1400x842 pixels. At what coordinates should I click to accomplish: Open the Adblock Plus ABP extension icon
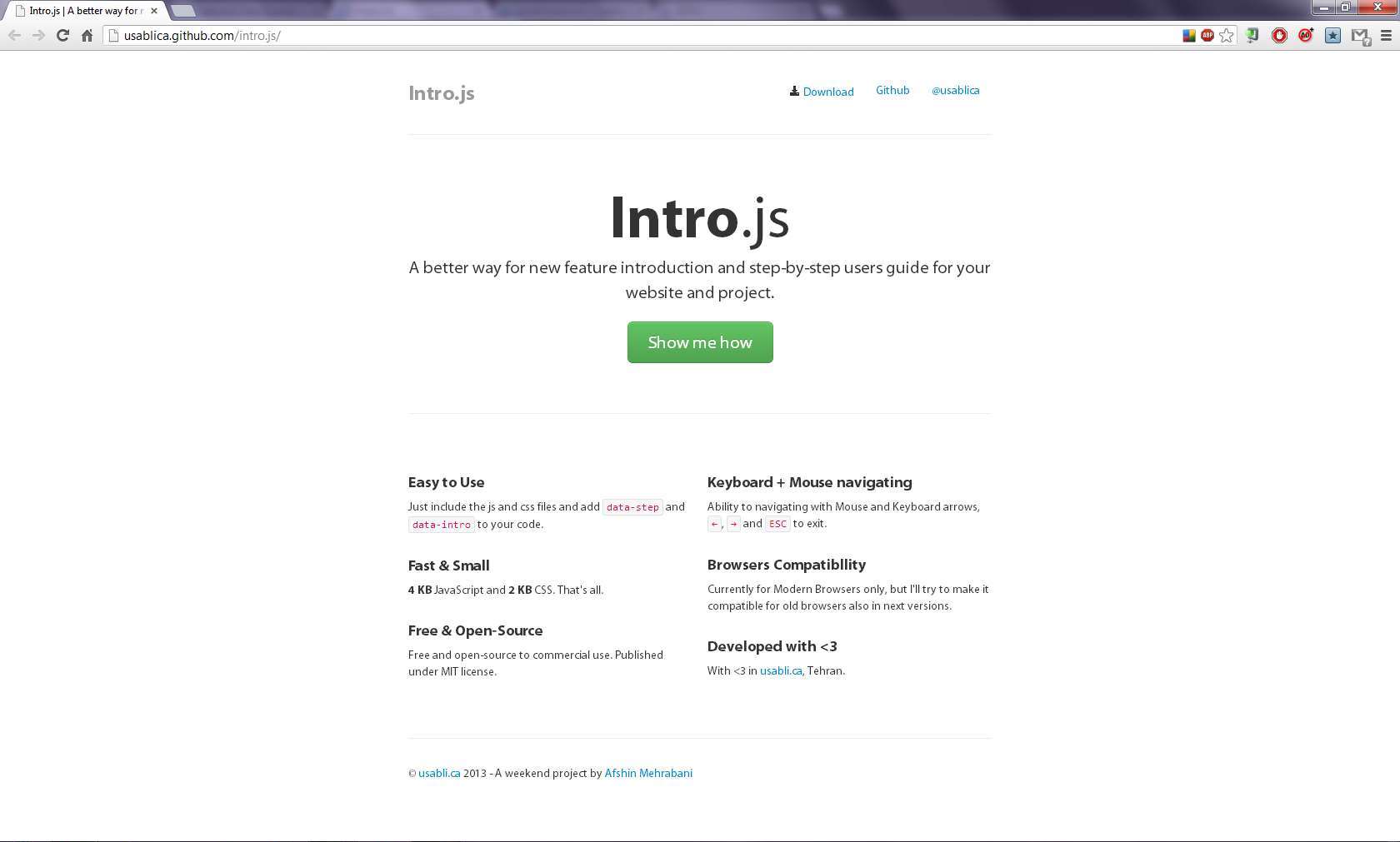(x=1207, y=36)
